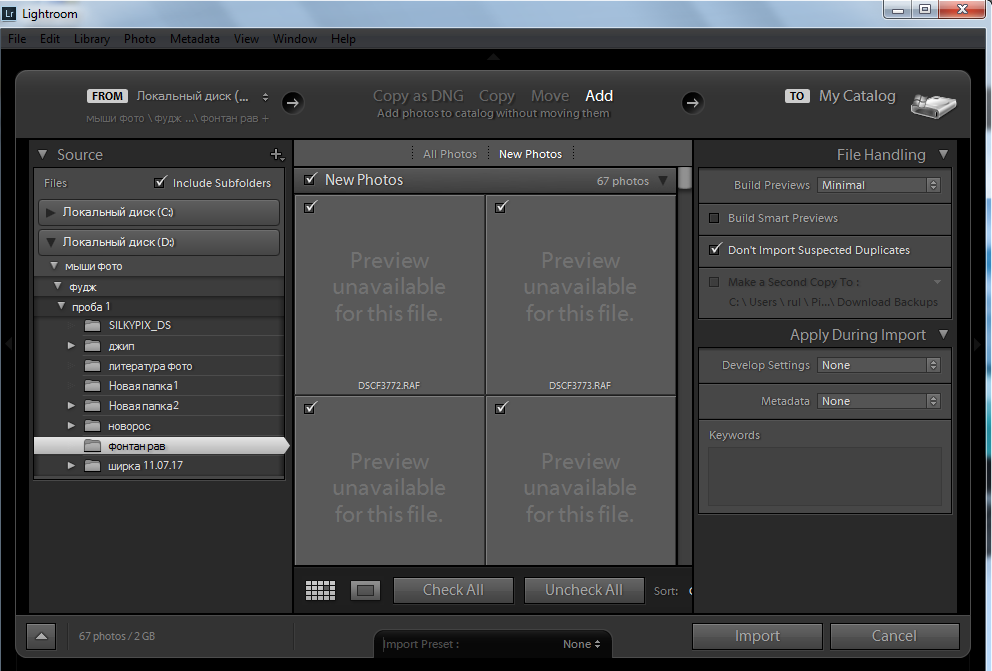Viewport: 992px width, 671px height.
Task: Expand the Новая папка2 folder
Action: pyautogui.click(x=71, y=405)
